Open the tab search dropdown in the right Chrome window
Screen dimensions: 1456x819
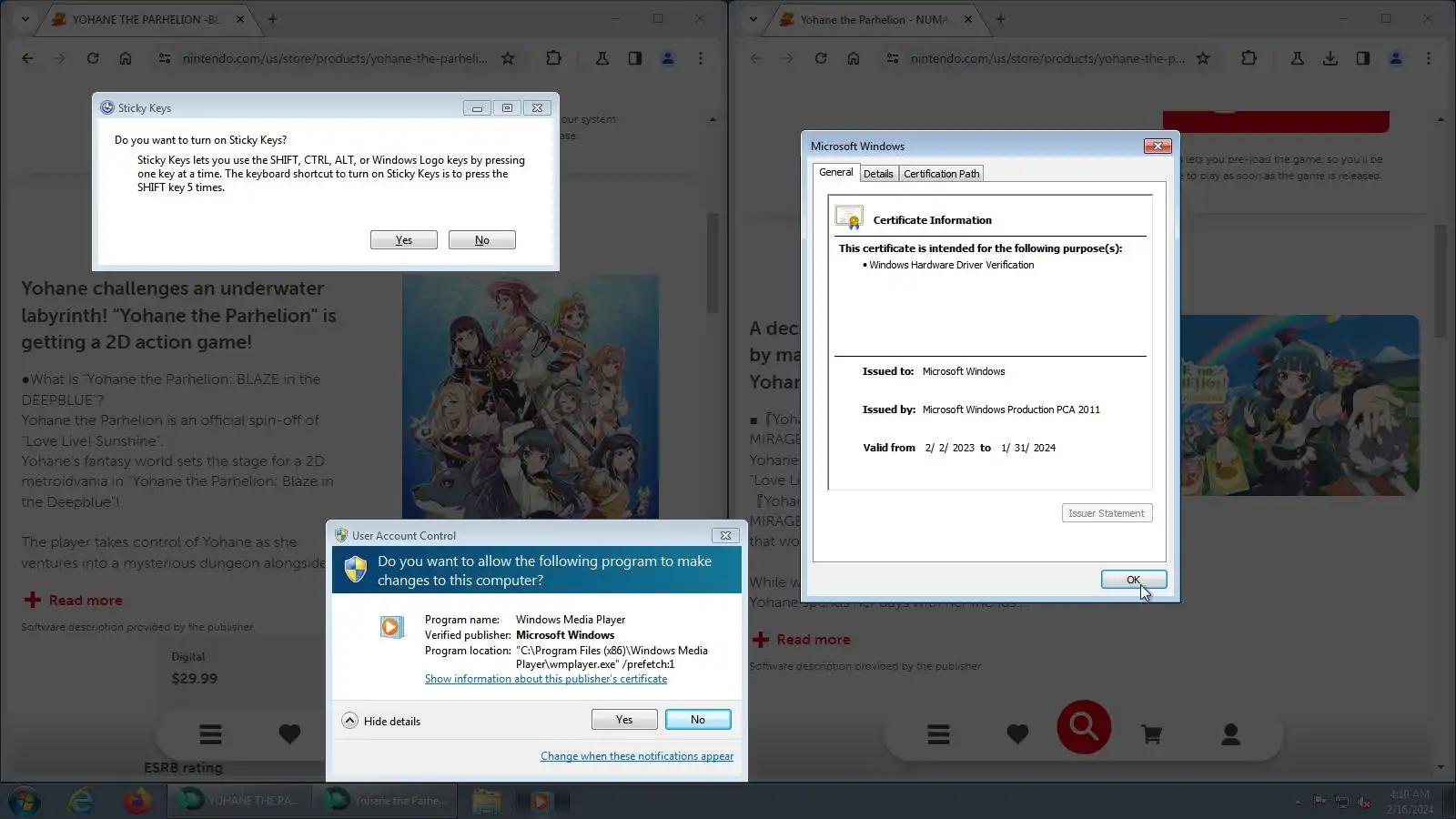(x=753, y=19)
